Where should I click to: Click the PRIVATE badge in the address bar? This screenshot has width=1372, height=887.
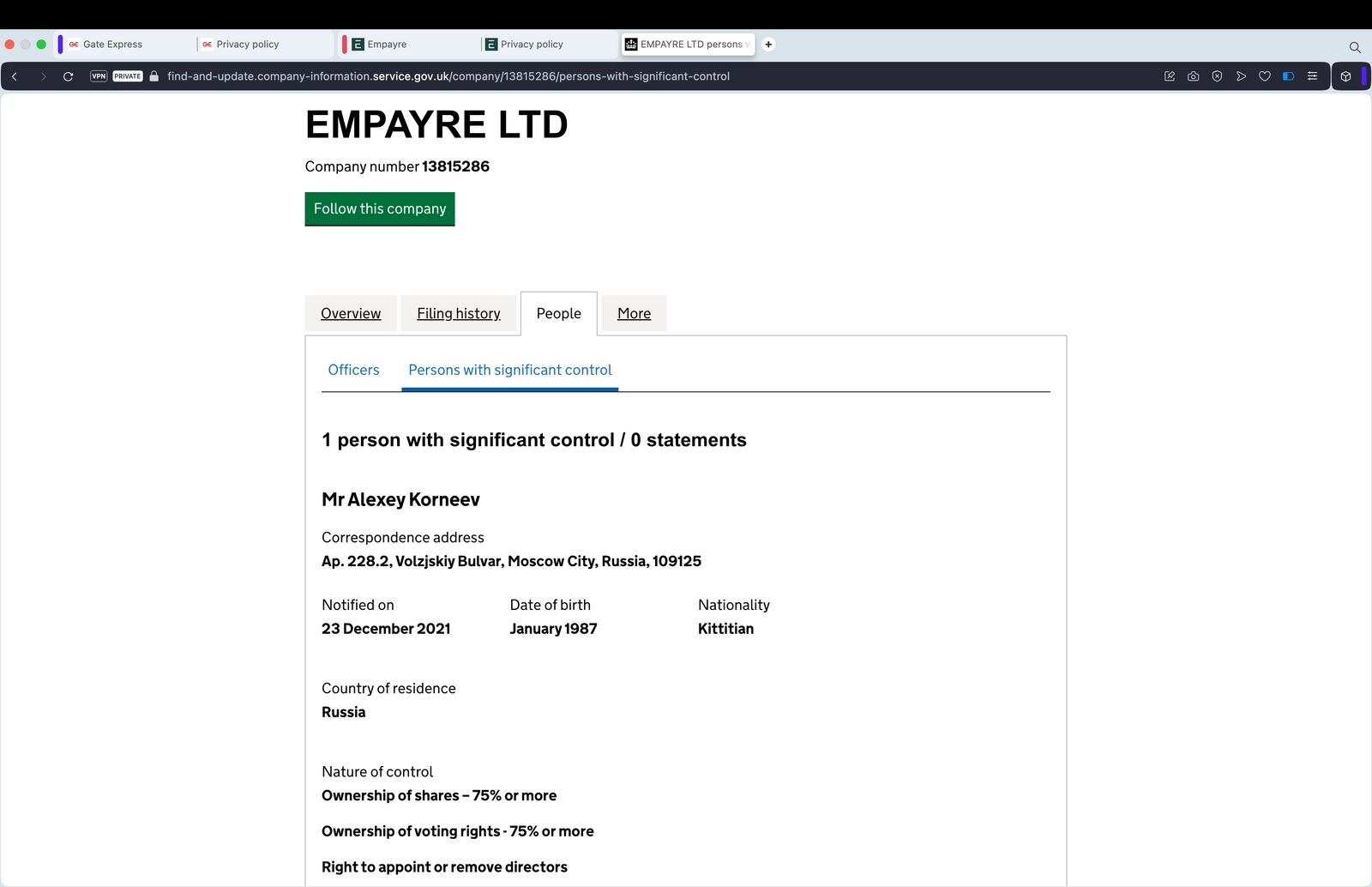(127, 75)
